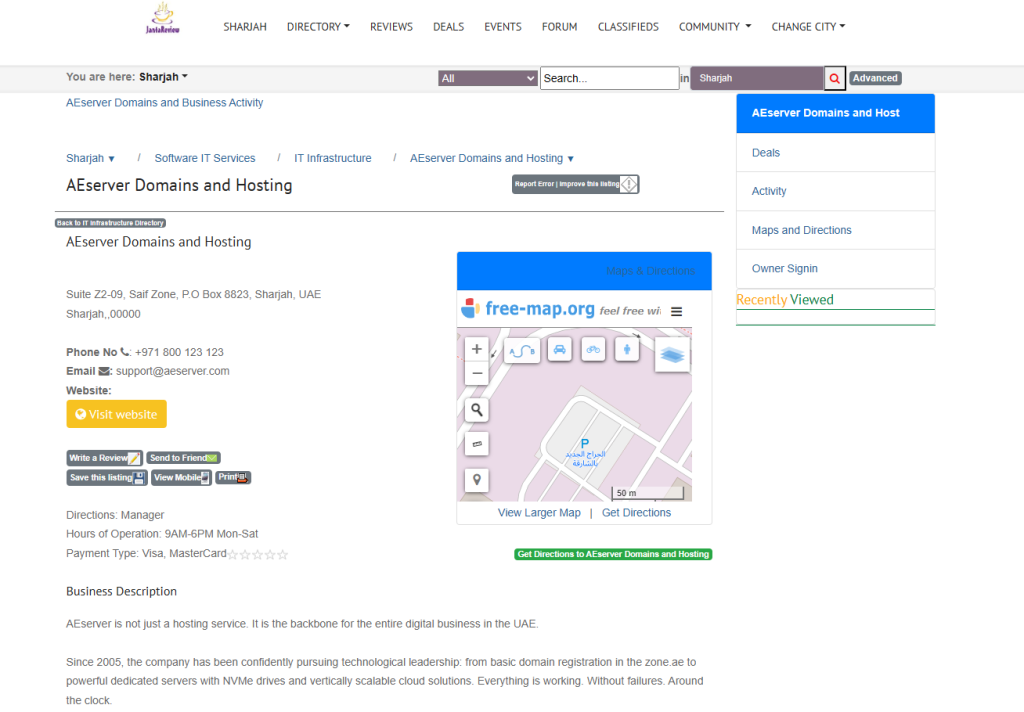Expand AEserver Domains and Hosting breadcrumb dropdown
Image resolution: width=1024 pixels, height=712 pixels.
click(492, 158)
